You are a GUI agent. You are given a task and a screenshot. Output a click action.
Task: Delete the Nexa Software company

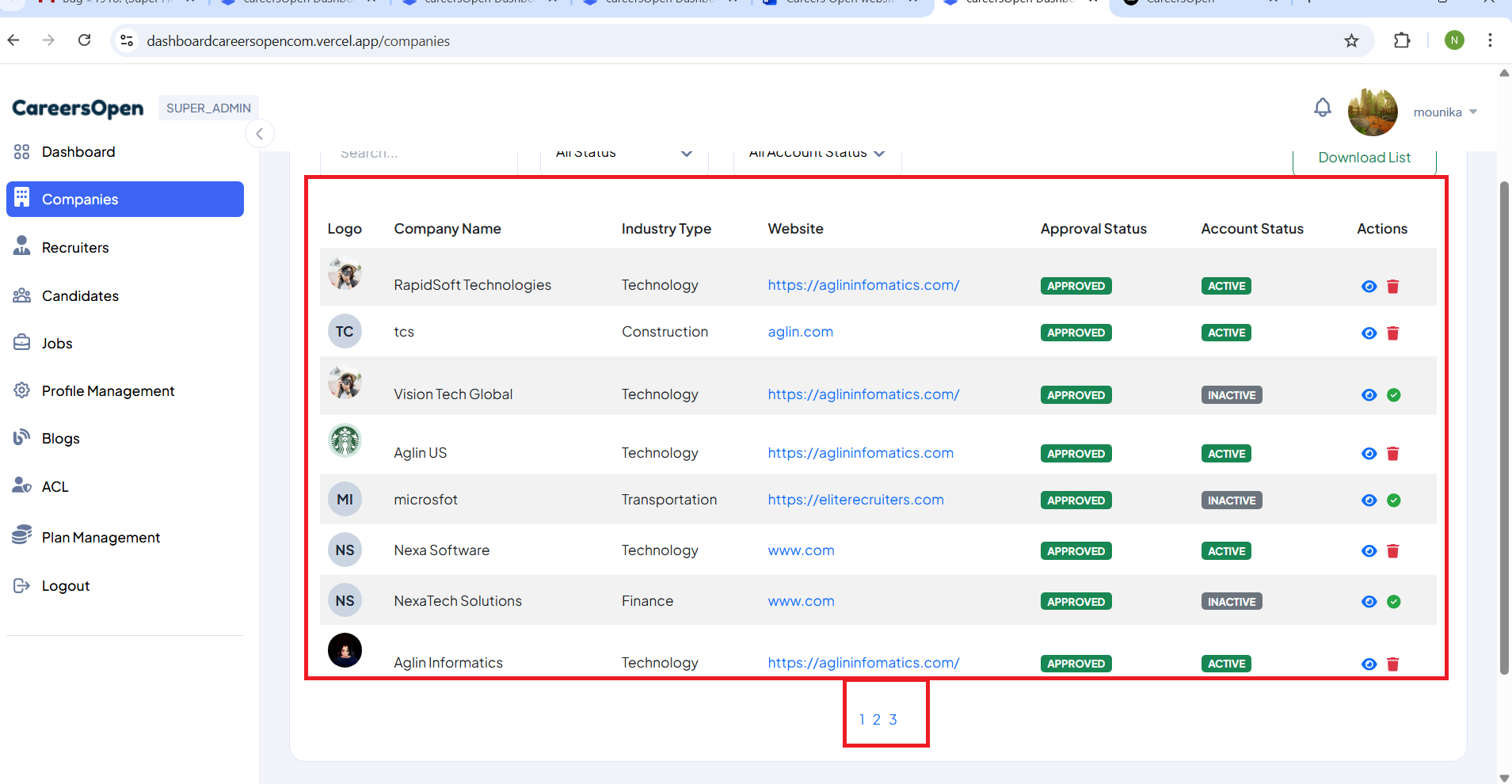(x=1392, y=551)
